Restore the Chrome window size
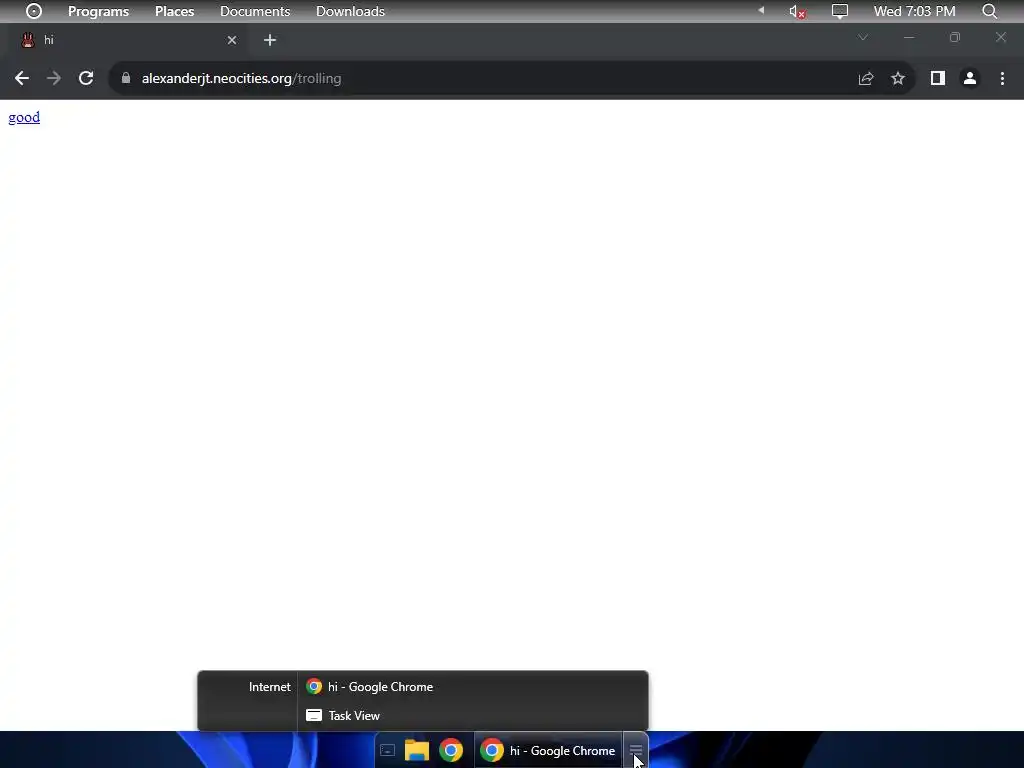This screenshot has width=1024, height=768. point(955,37)
